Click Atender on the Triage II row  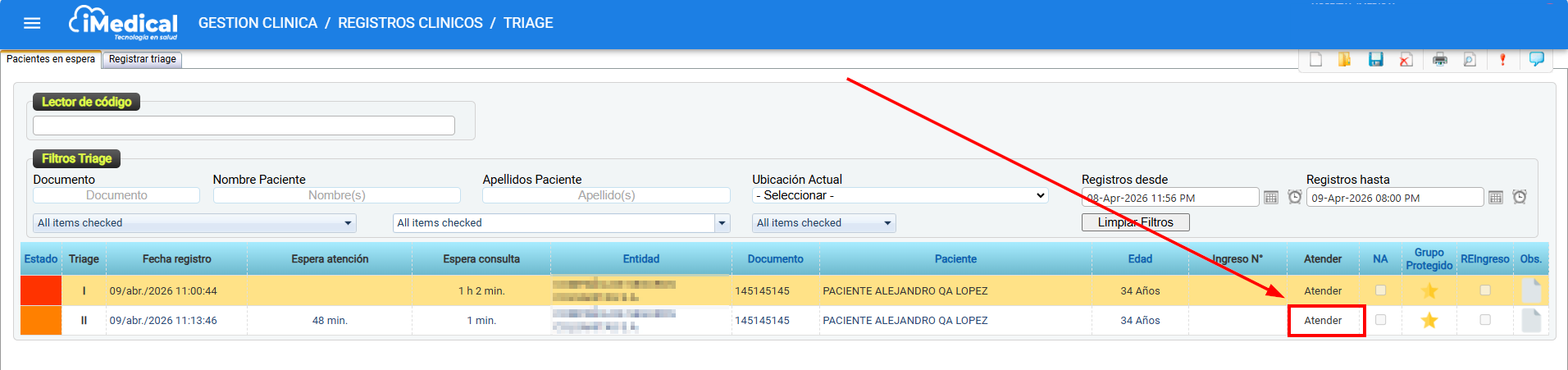tap(1323, 321)
